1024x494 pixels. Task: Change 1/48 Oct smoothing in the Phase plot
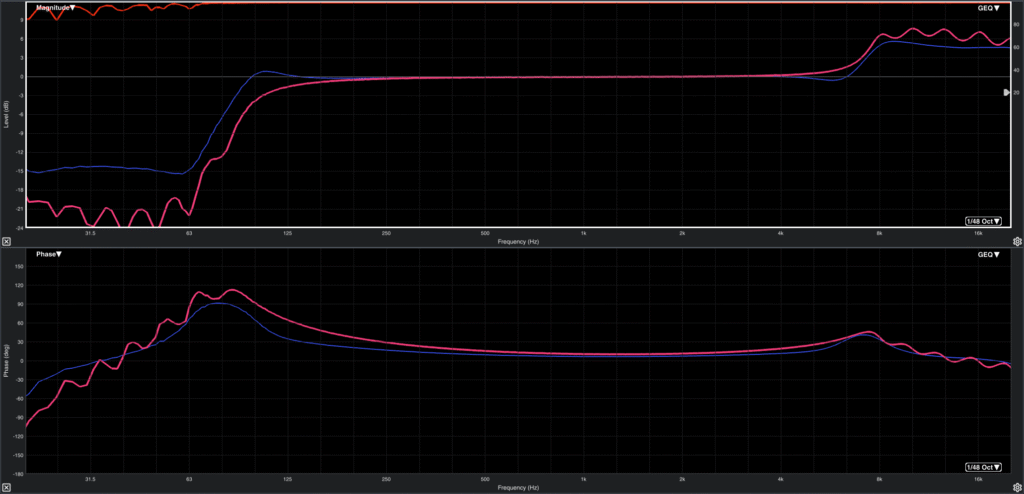984,467
